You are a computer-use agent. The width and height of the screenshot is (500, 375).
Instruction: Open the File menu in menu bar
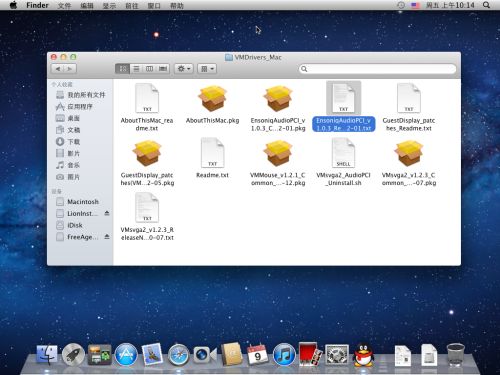[64, 5]
